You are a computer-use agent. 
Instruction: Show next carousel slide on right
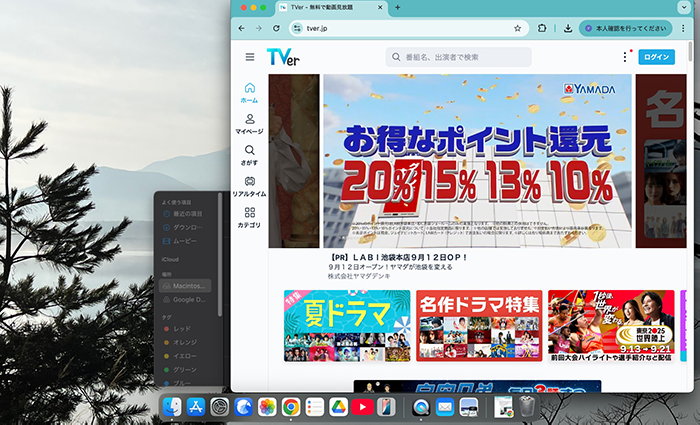coord(661,161)
